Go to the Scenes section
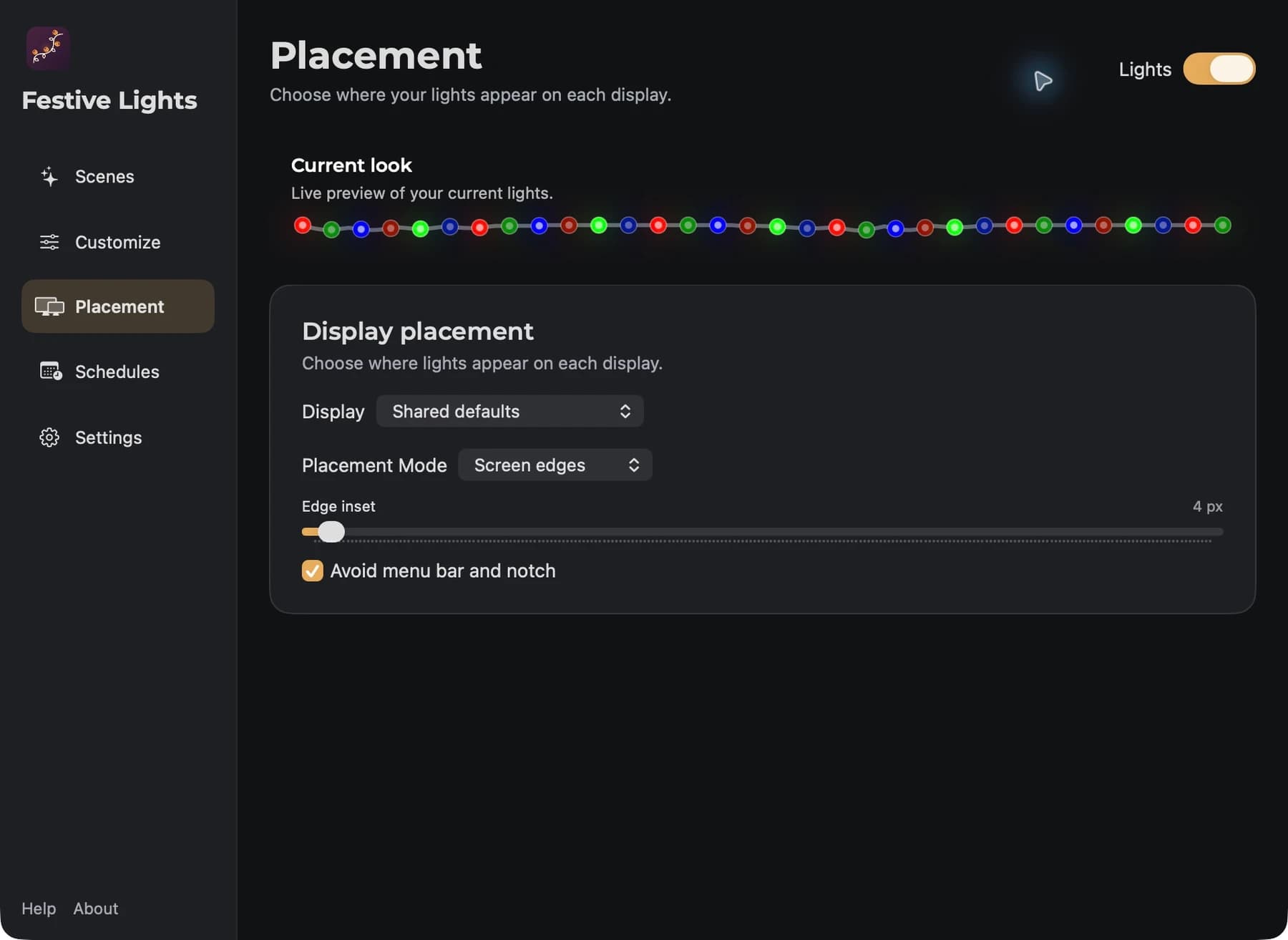Viewport: 1288px width, 940px height. [118, 176]
